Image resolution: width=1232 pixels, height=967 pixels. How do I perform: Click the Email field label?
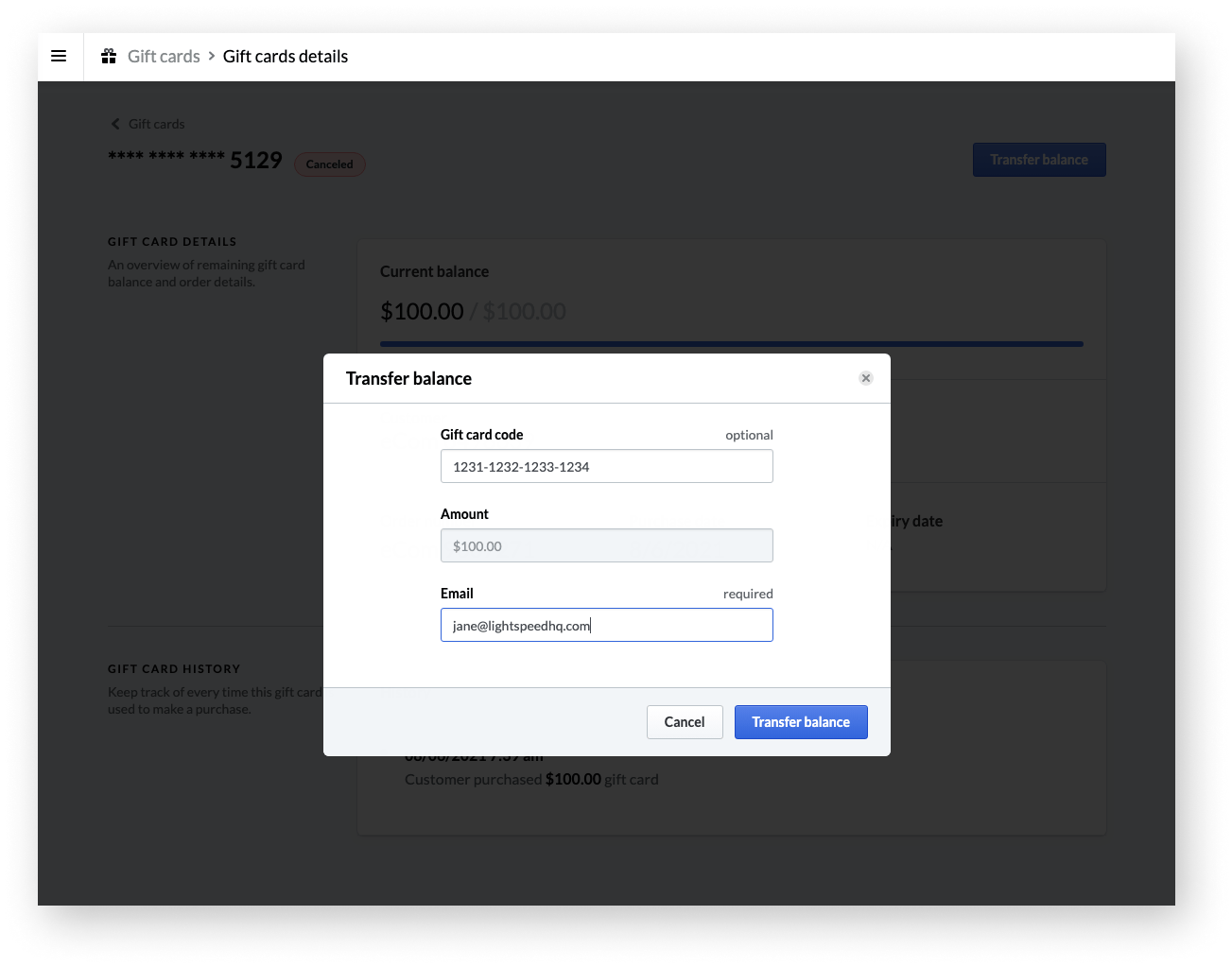click(457, 594)
